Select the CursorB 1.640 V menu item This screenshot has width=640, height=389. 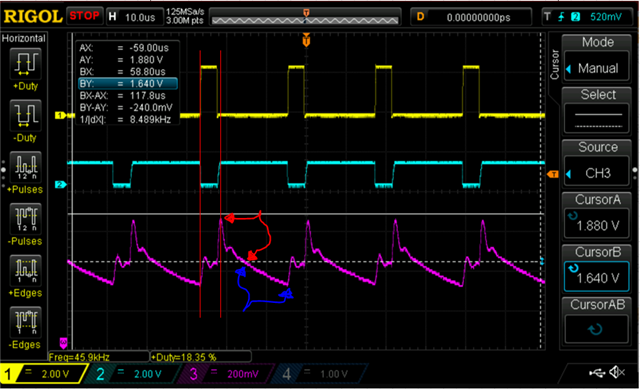click(x=597, y=270)
